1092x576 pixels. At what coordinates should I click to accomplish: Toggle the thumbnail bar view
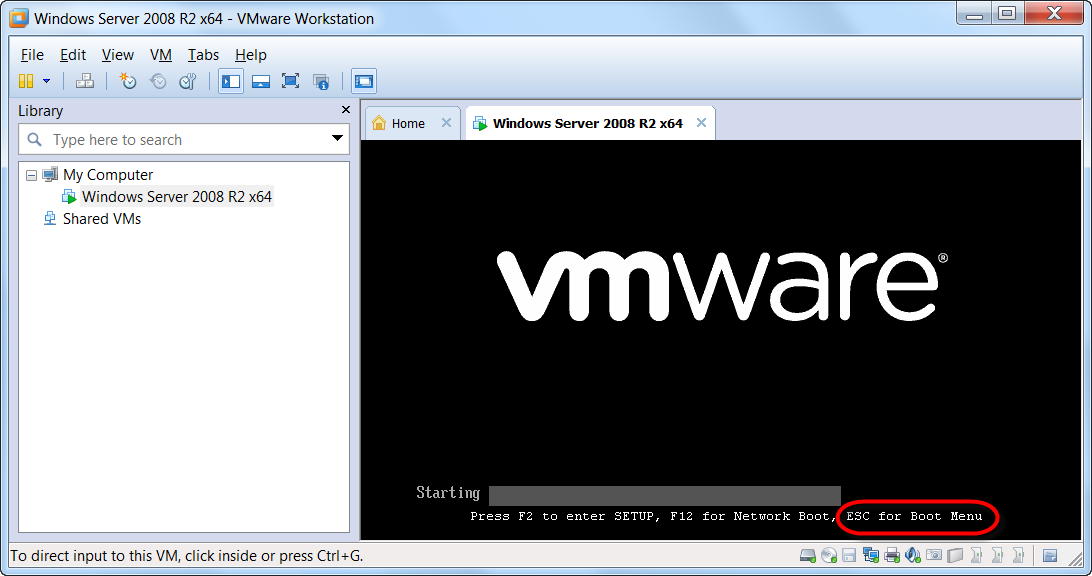click(260, 81)
